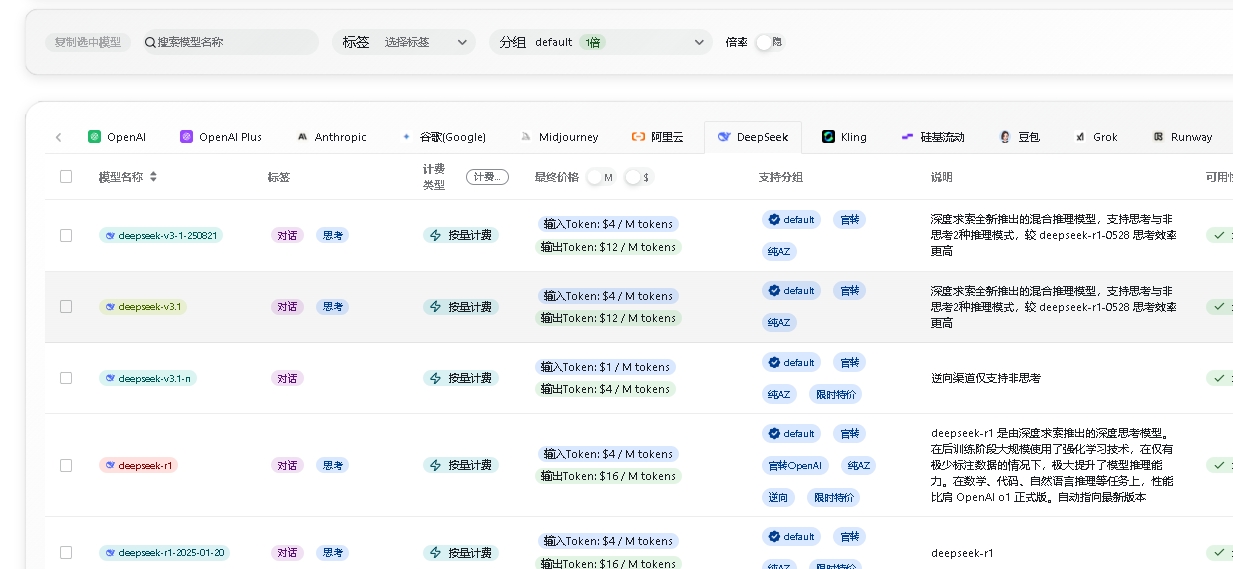Click green availability checkmark for deepseek-r1

[x=1219, y=465]
